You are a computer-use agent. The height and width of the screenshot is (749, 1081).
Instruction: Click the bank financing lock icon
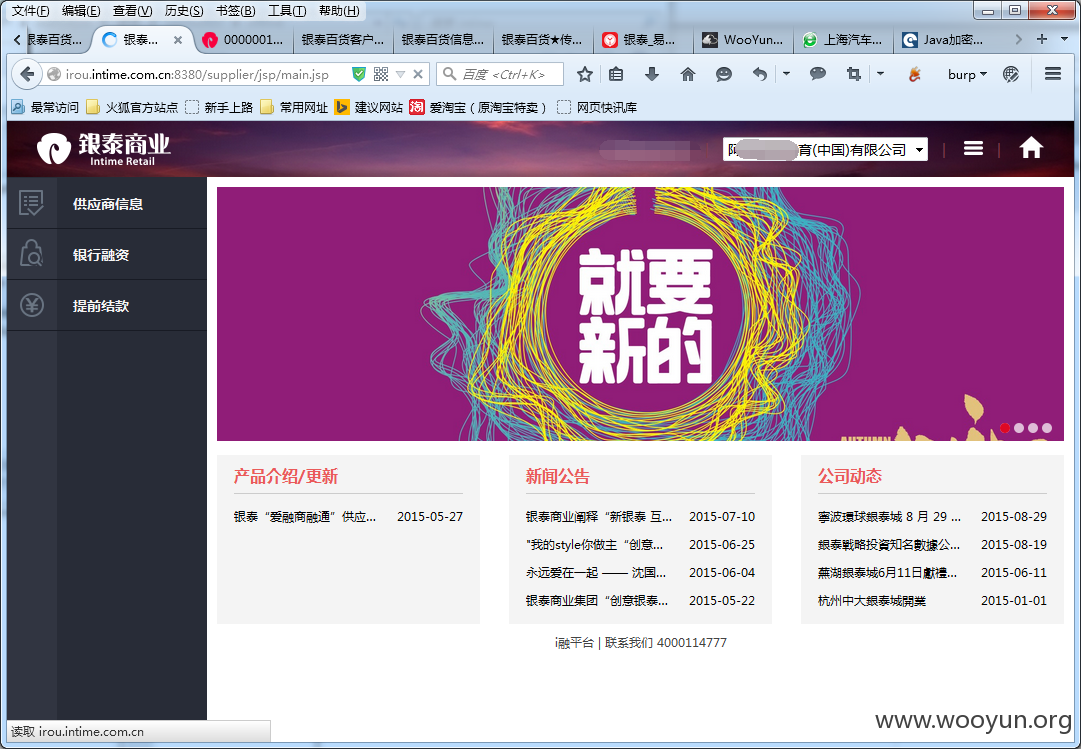click(32, 254)
